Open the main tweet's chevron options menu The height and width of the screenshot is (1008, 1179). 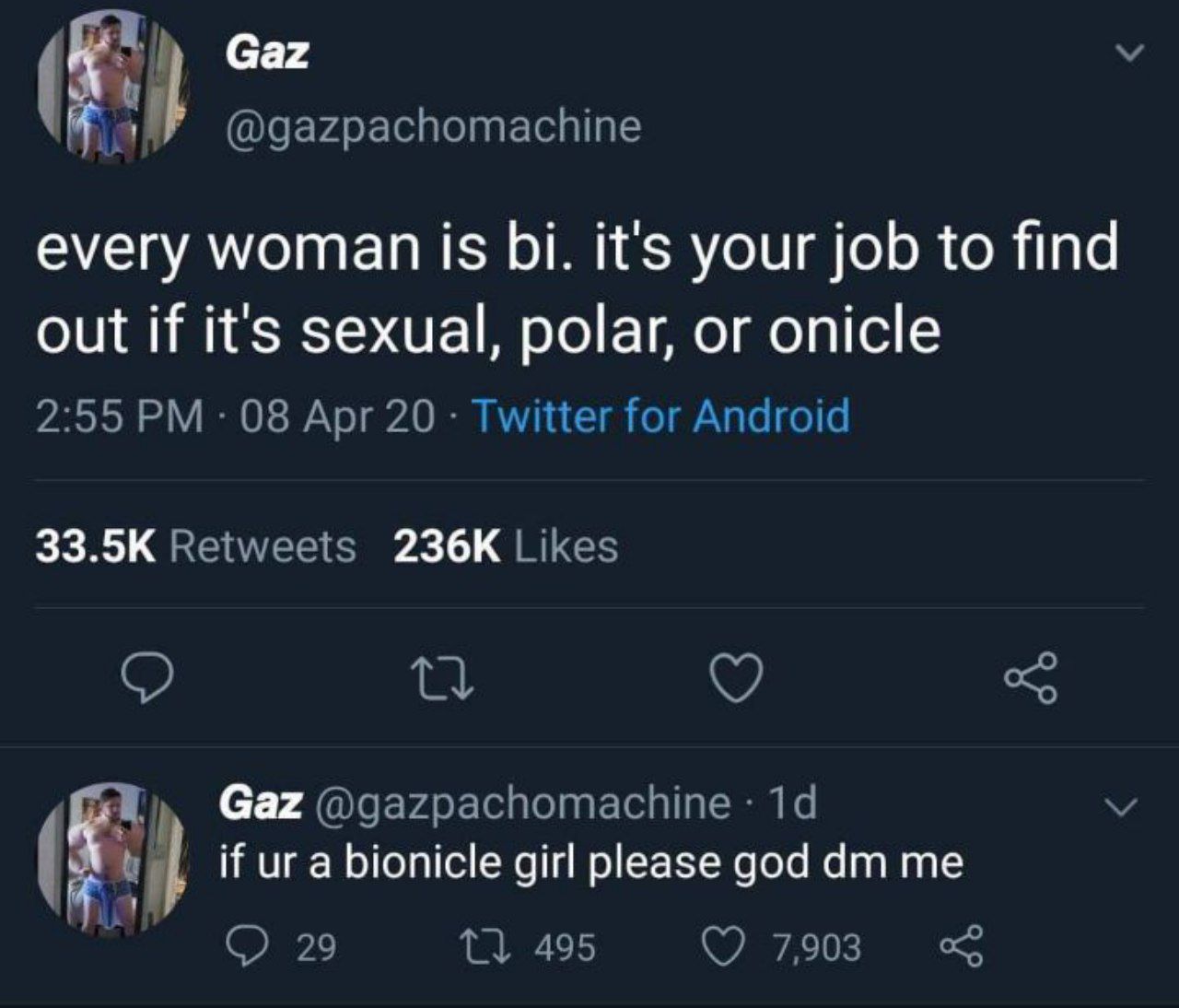tap(1127, 52)
